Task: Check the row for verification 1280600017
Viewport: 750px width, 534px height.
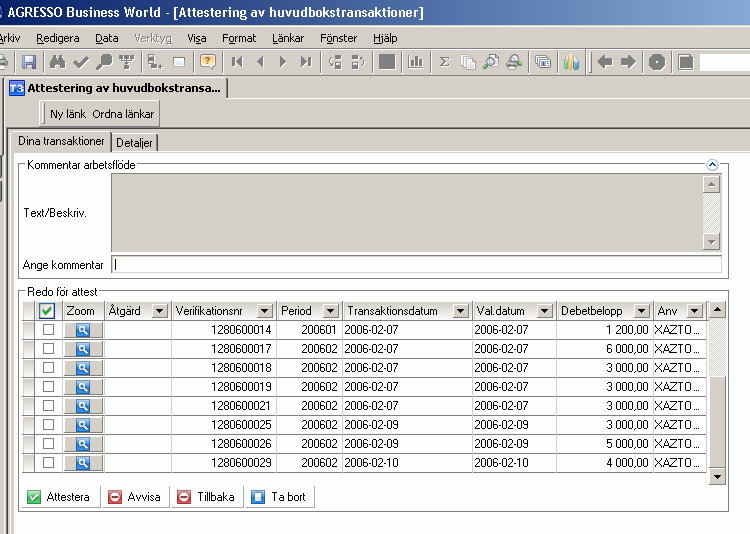Action: [x=48, y=348]
